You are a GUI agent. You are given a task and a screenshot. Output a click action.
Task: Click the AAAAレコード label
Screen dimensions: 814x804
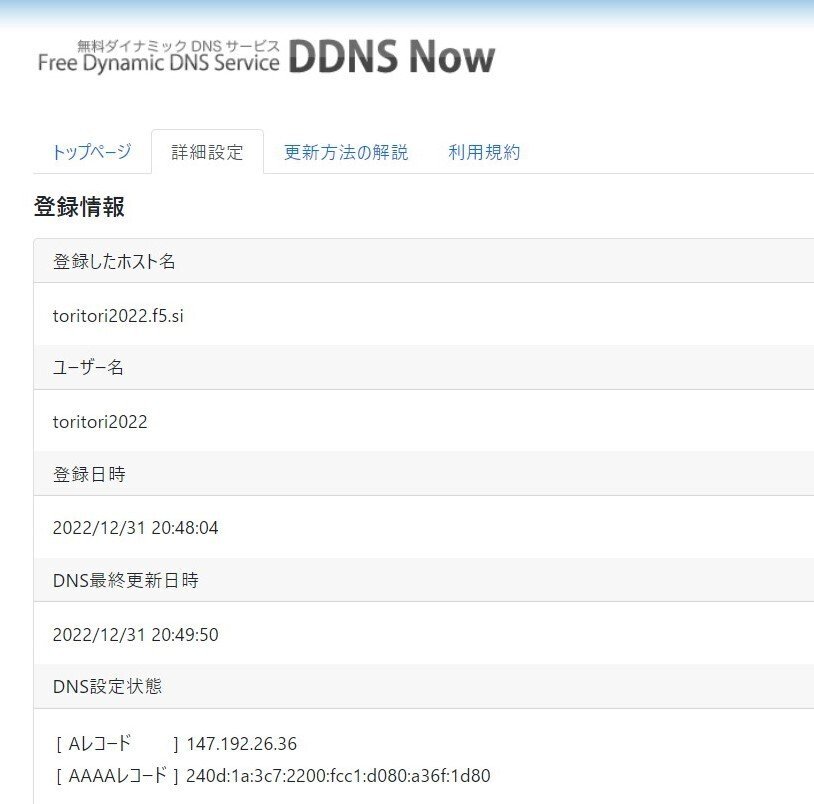(118, 775)
